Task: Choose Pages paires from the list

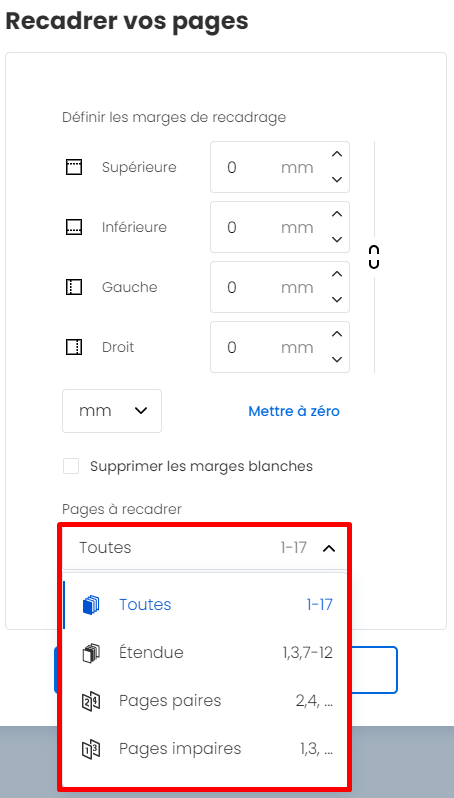Action: 205,701
